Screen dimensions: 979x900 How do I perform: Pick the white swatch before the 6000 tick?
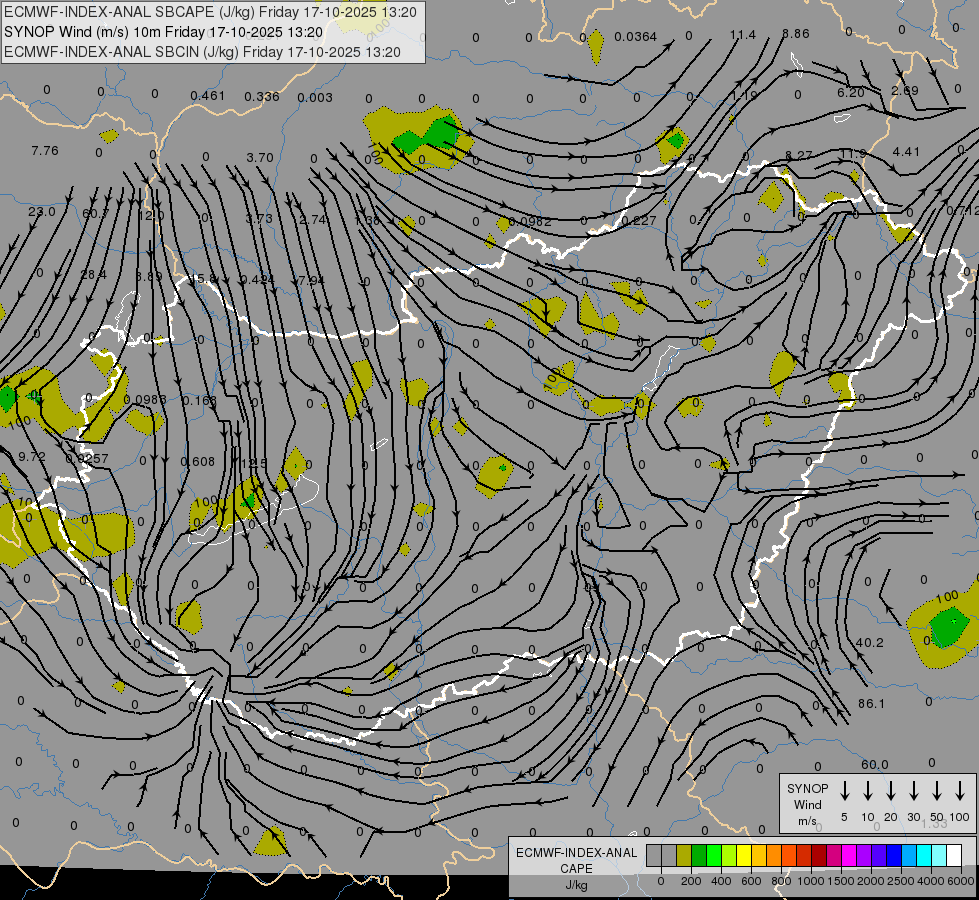point(953,856)
